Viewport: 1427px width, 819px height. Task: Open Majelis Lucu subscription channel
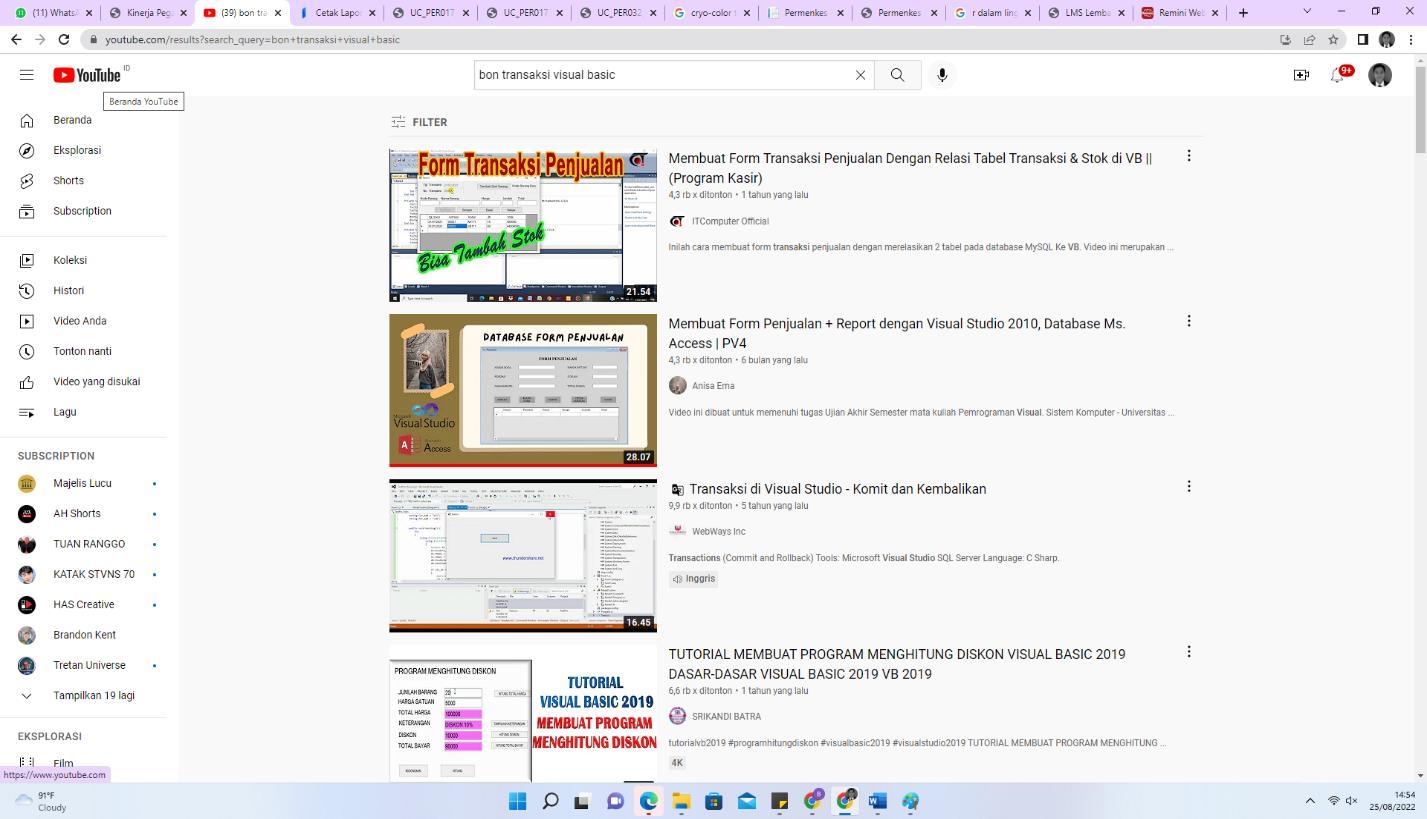click(83, 484)
